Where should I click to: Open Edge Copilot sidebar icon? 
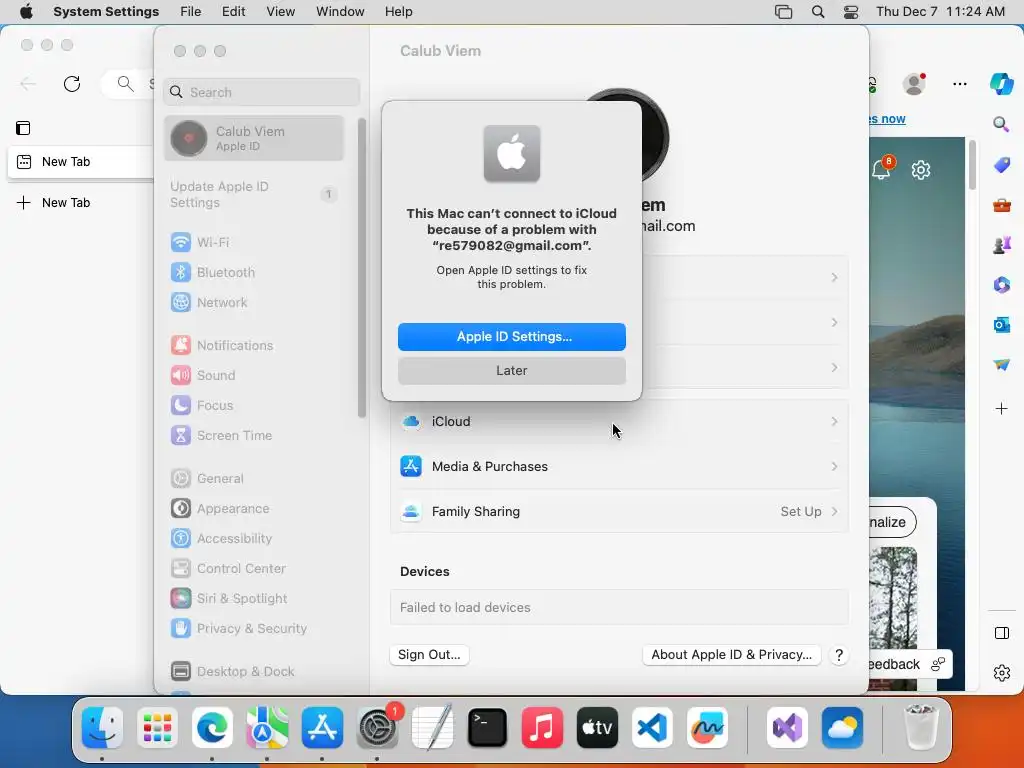click(1001, 84)
